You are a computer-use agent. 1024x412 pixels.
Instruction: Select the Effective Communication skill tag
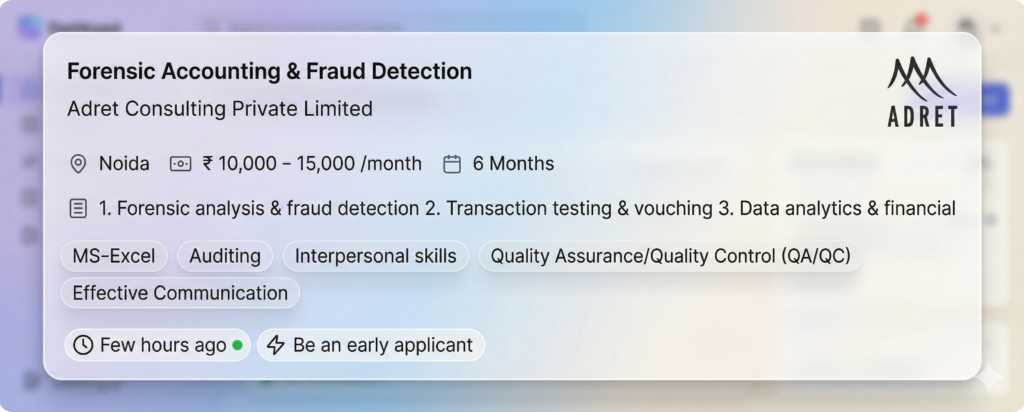[x=180, y=293]
